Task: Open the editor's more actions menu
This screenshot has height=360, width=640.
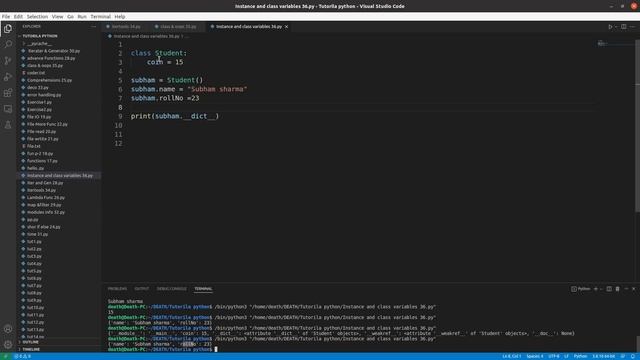Action: click(632, 27)
